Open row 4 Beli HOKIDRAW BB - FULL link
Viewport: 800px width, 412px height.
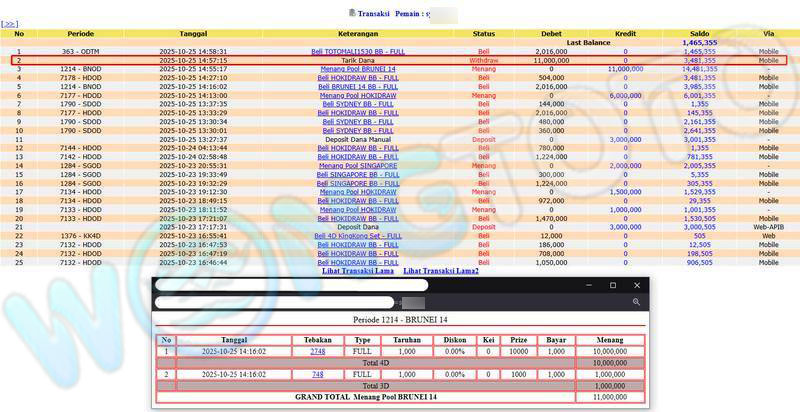point(357,77)
